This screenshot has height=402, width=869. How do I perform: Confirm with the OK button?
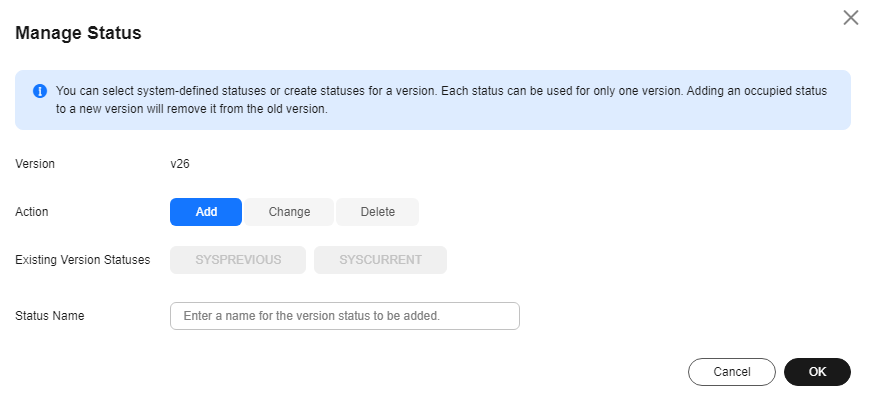817,372
